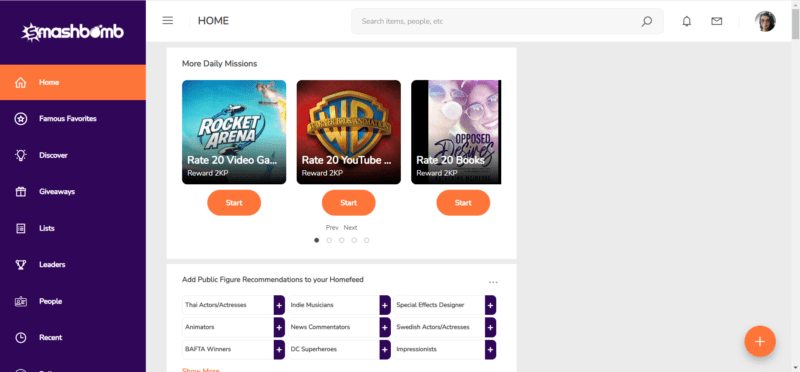Open notifications bell icon
The image size is (800, 372).
pyautogui.click(x=687, y=21)
